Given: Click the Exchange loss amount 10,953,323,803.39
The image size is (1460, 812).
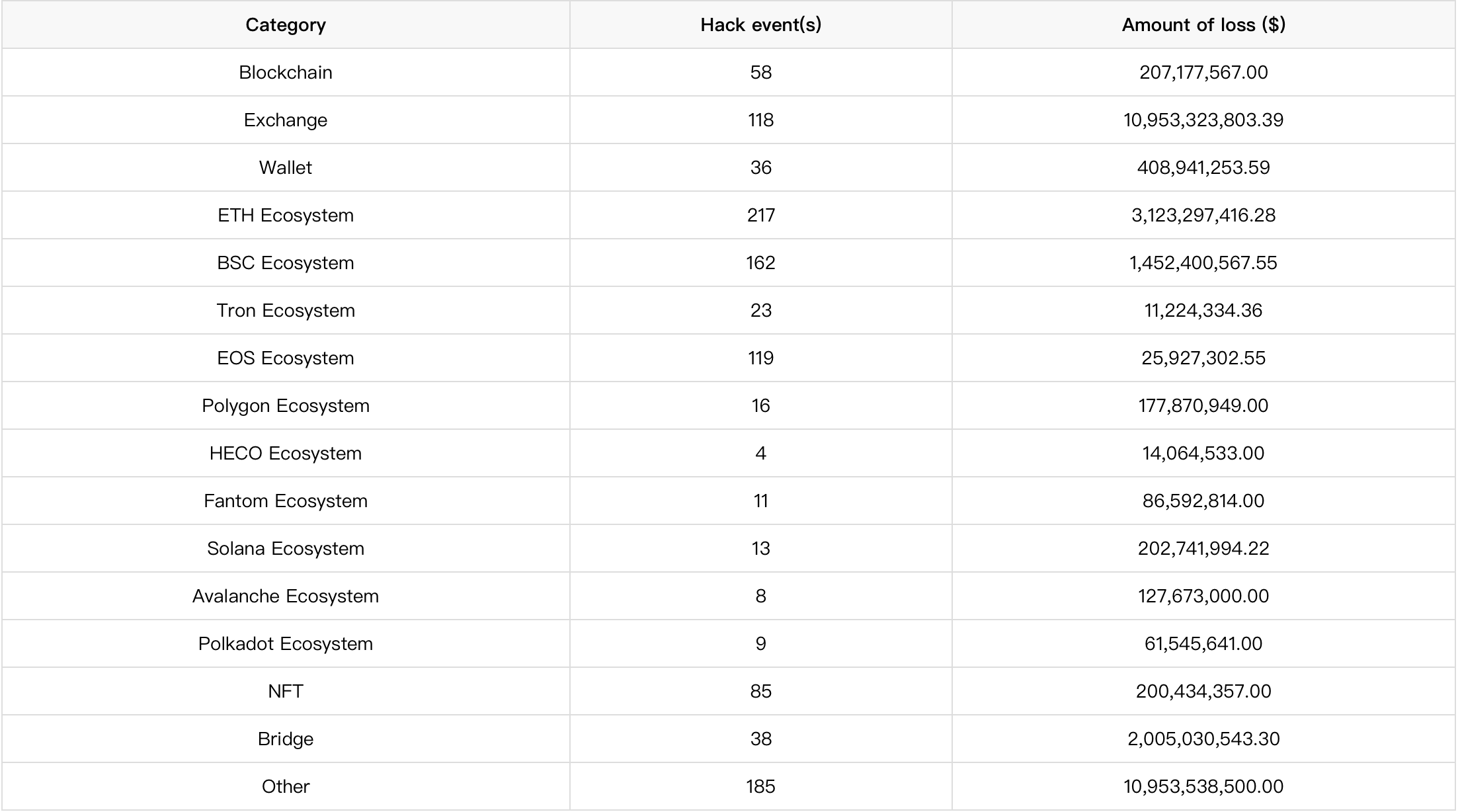Looking at the screenshot, I should coord(1203,120).
